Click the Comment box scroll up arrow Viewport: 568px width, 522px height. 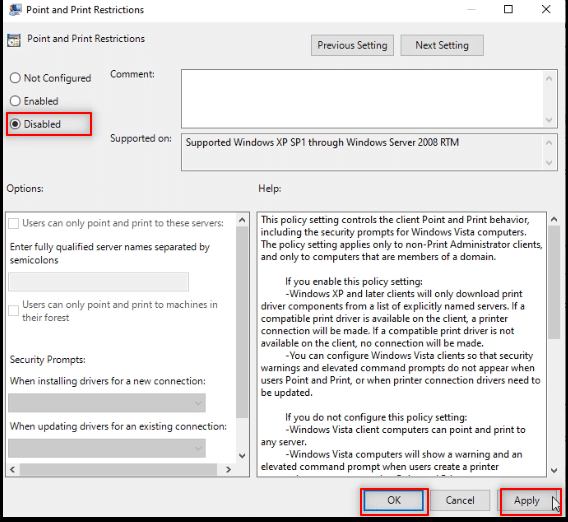click(x=549, y=79)
